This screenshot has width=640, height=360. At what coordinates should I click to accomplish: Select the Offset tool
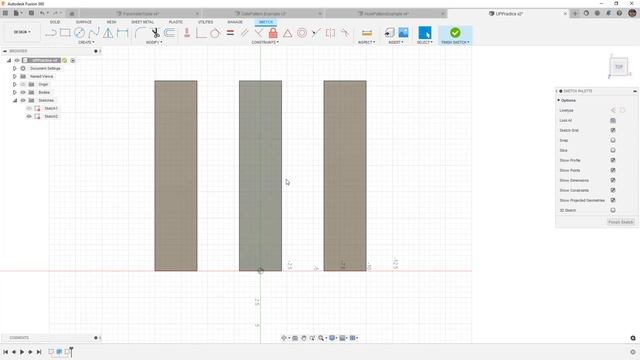click(x=170, y=33)
